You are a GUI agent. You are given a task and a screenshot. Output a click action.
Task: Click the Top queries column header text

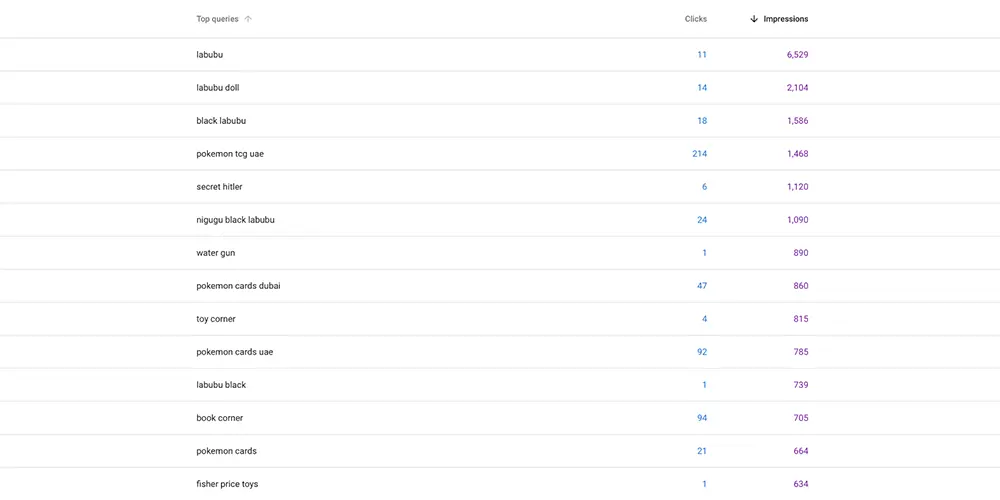(217, 19)
